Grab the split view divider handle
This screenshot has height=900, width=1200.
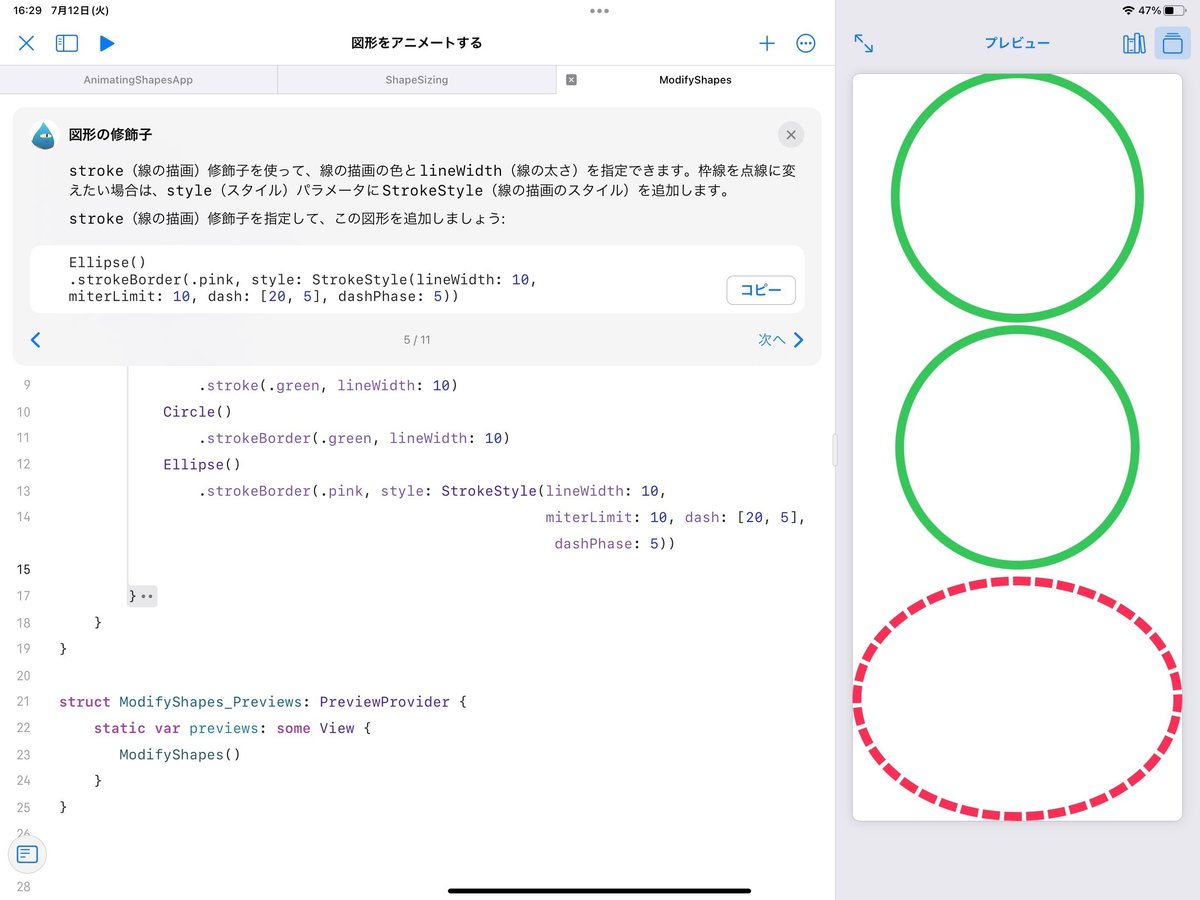(835, 450)
